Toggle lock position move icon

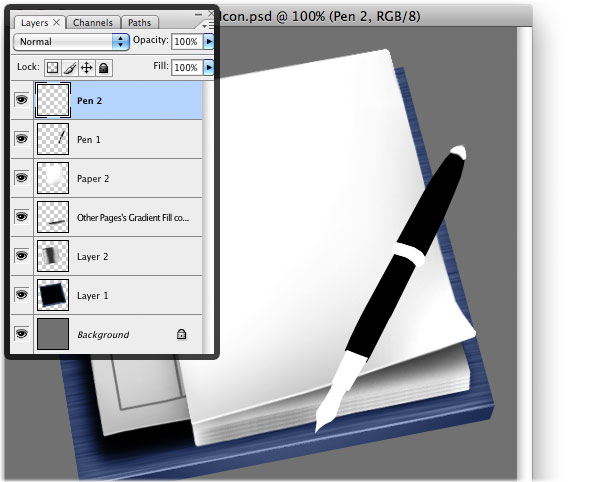pyautogui.click(x=87, y=68)
